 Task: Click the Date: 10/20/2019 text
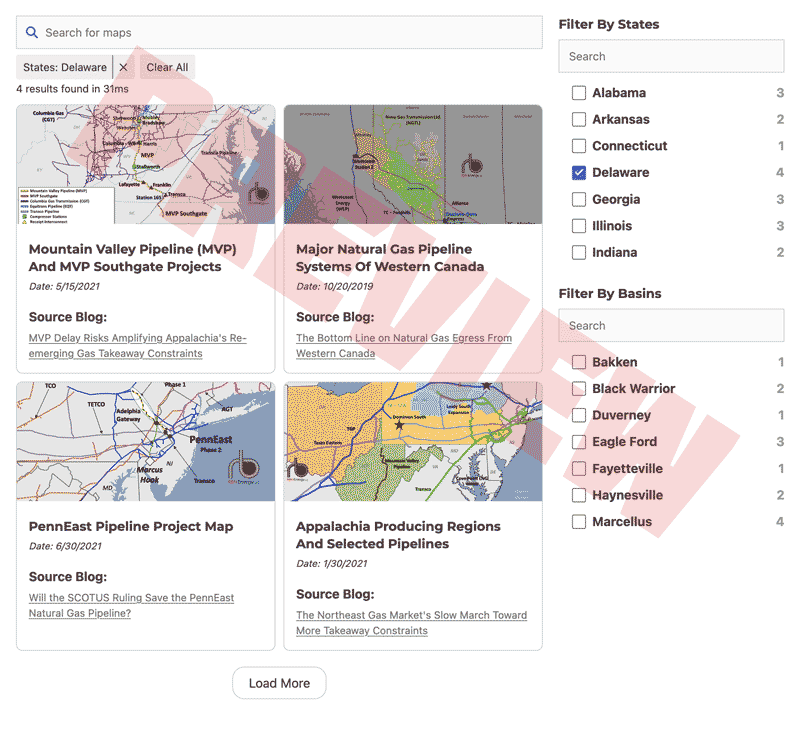point(335,287)
